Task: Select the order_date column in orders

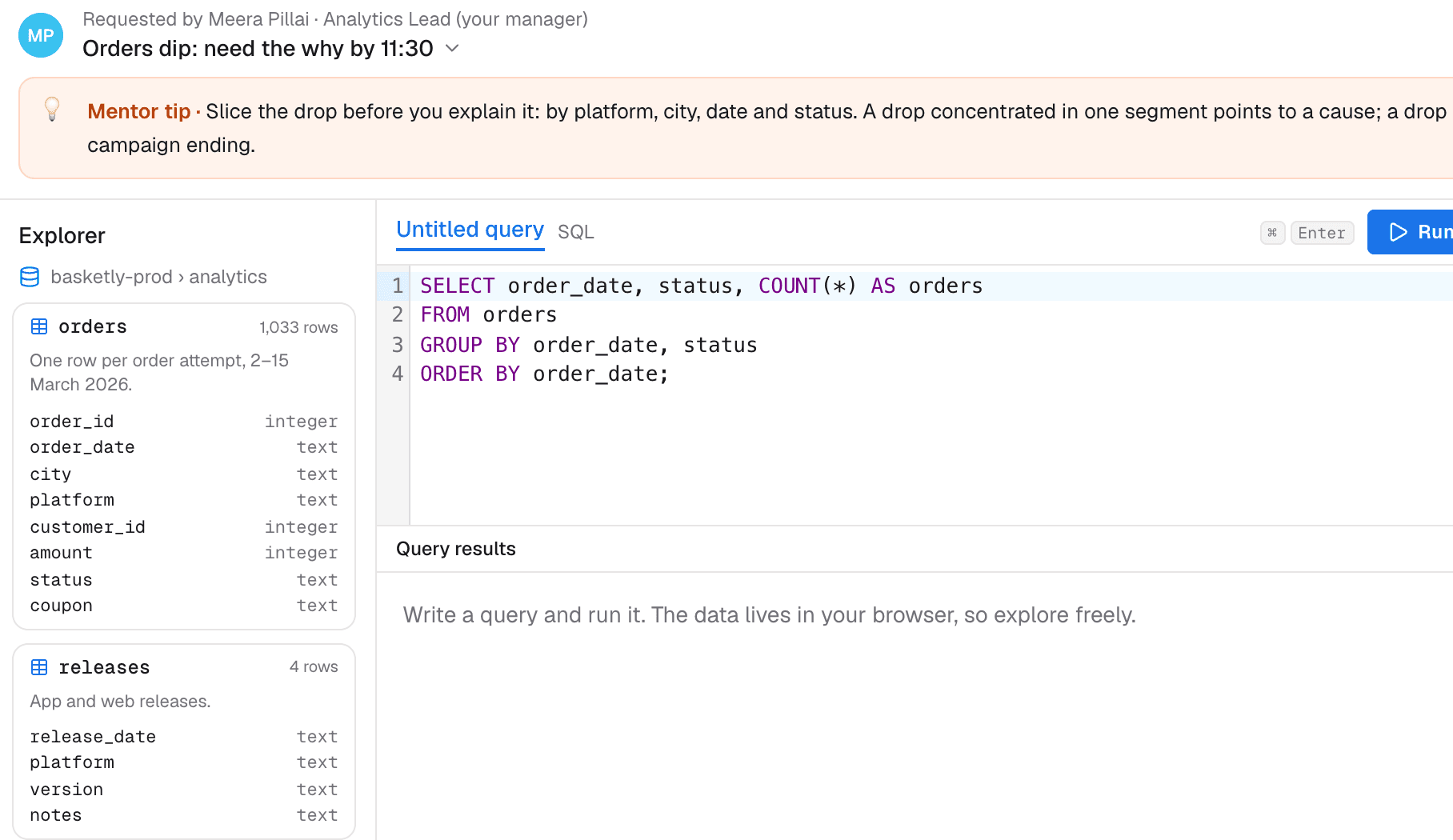Action: pos(184,447)
